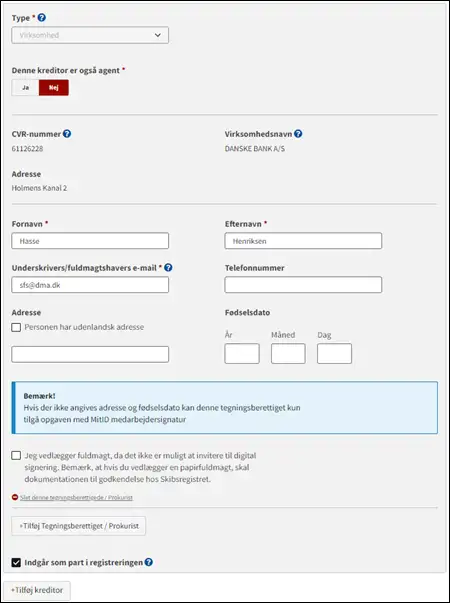Click the År birth year field

point(242,353)
